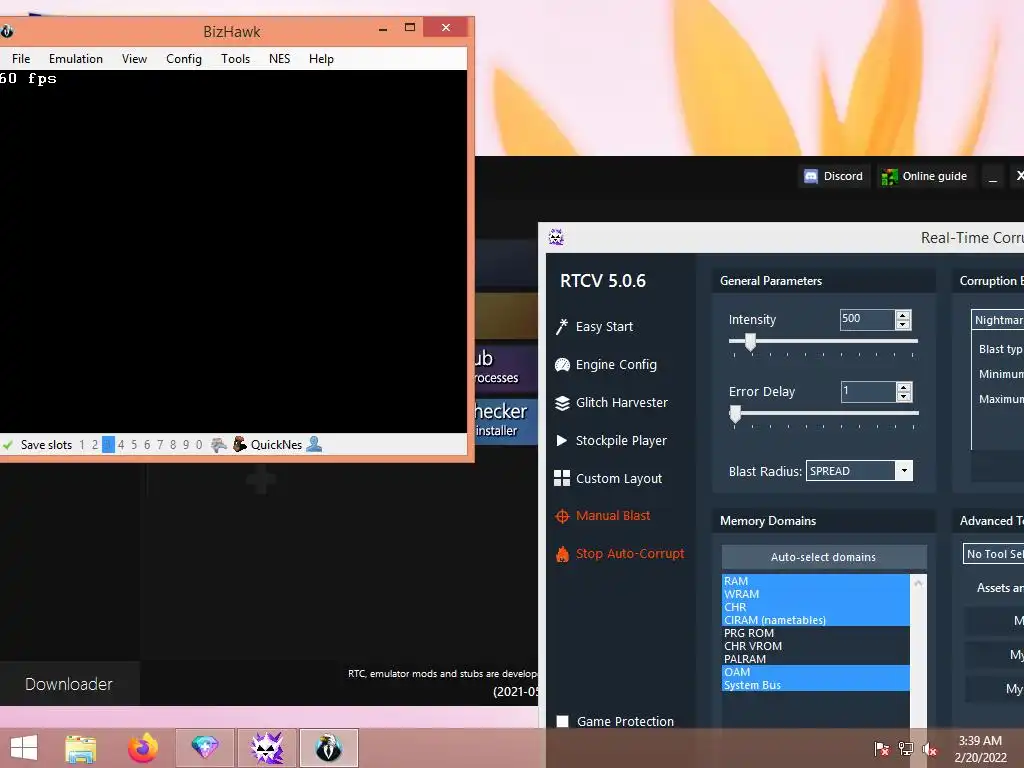Click RTCV window title bar logo icon

(556, 237)
